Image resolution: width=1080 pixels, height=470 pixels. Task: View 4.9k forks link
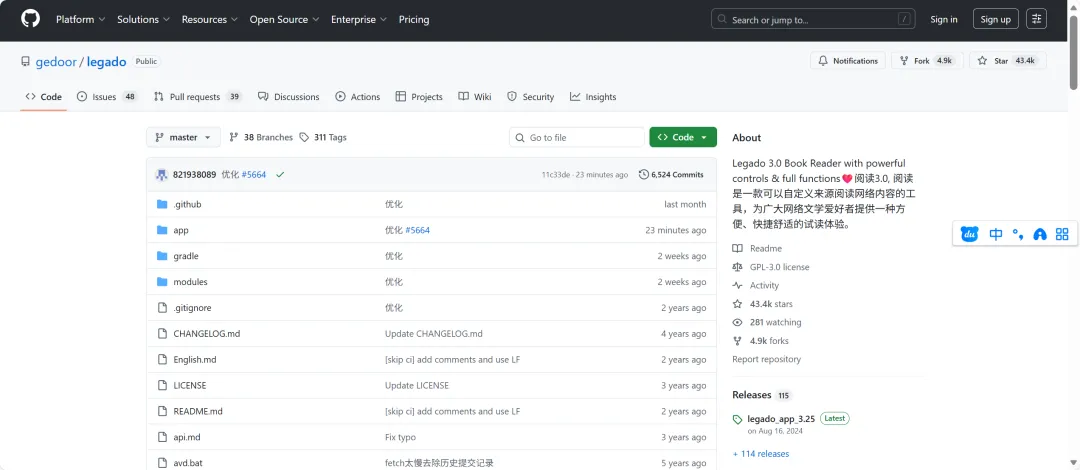760,340
